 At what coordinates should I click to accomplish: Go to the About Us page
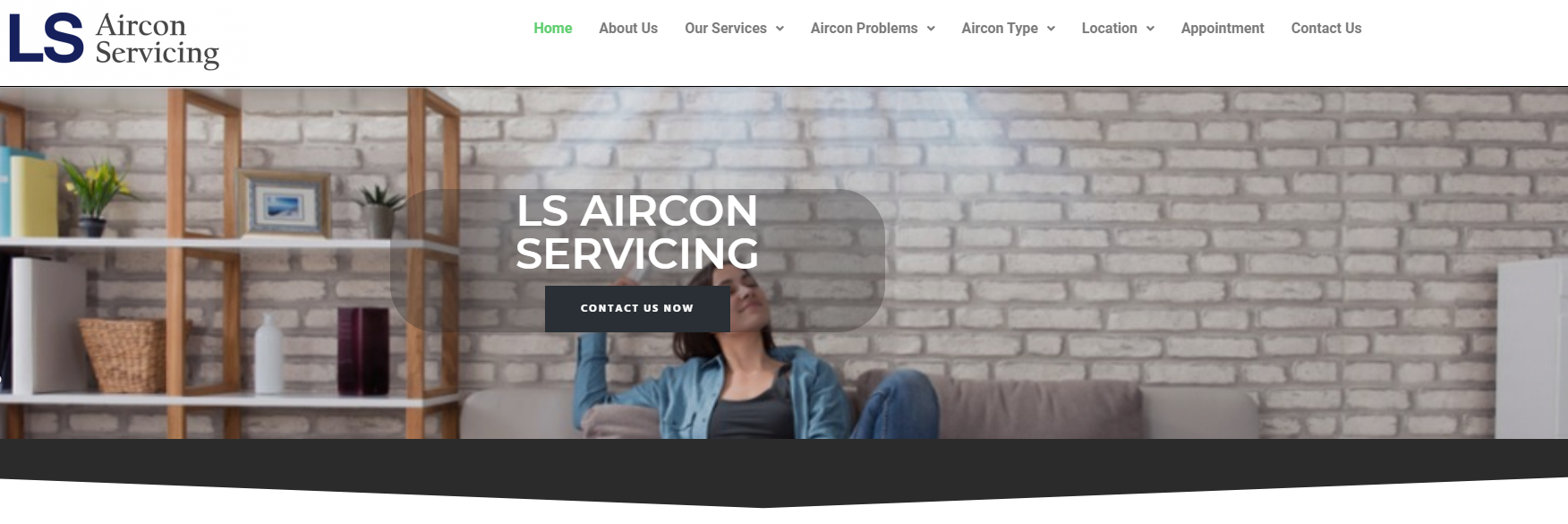[x=628, y=29]
